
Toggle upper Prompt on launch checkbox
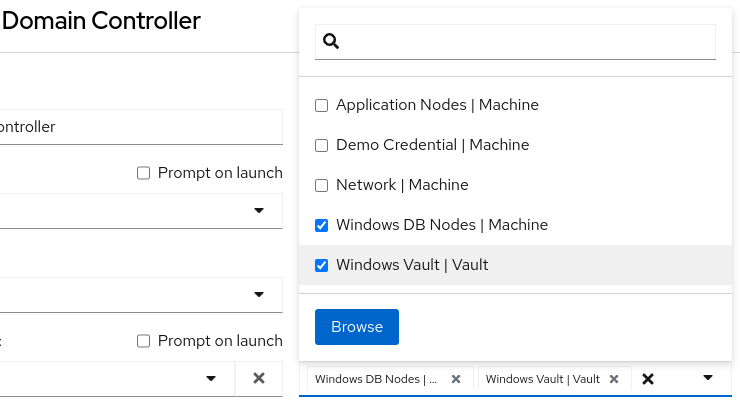click(143, 173)
